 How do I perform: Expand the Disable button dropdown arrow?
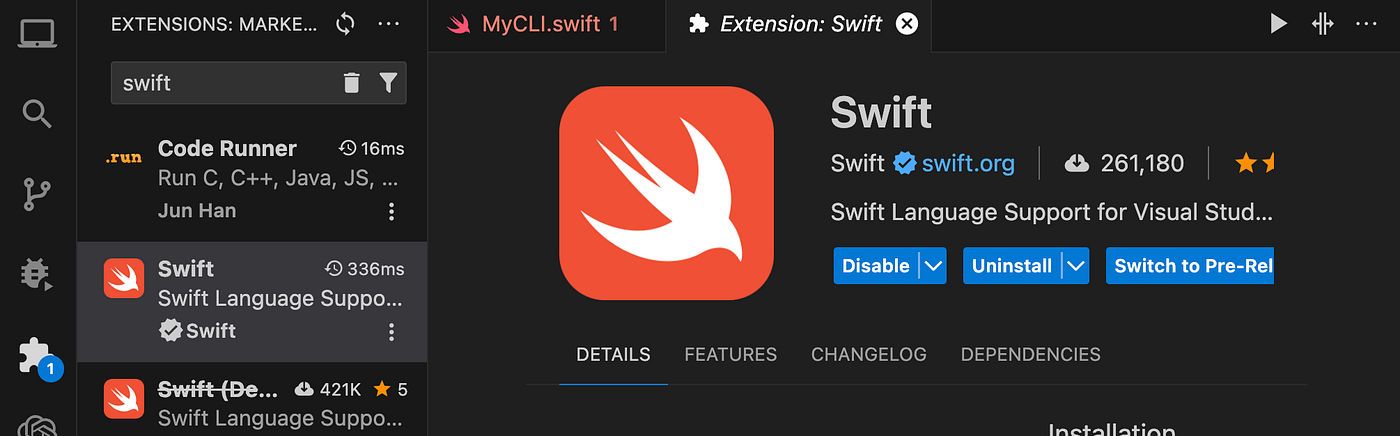932,266
